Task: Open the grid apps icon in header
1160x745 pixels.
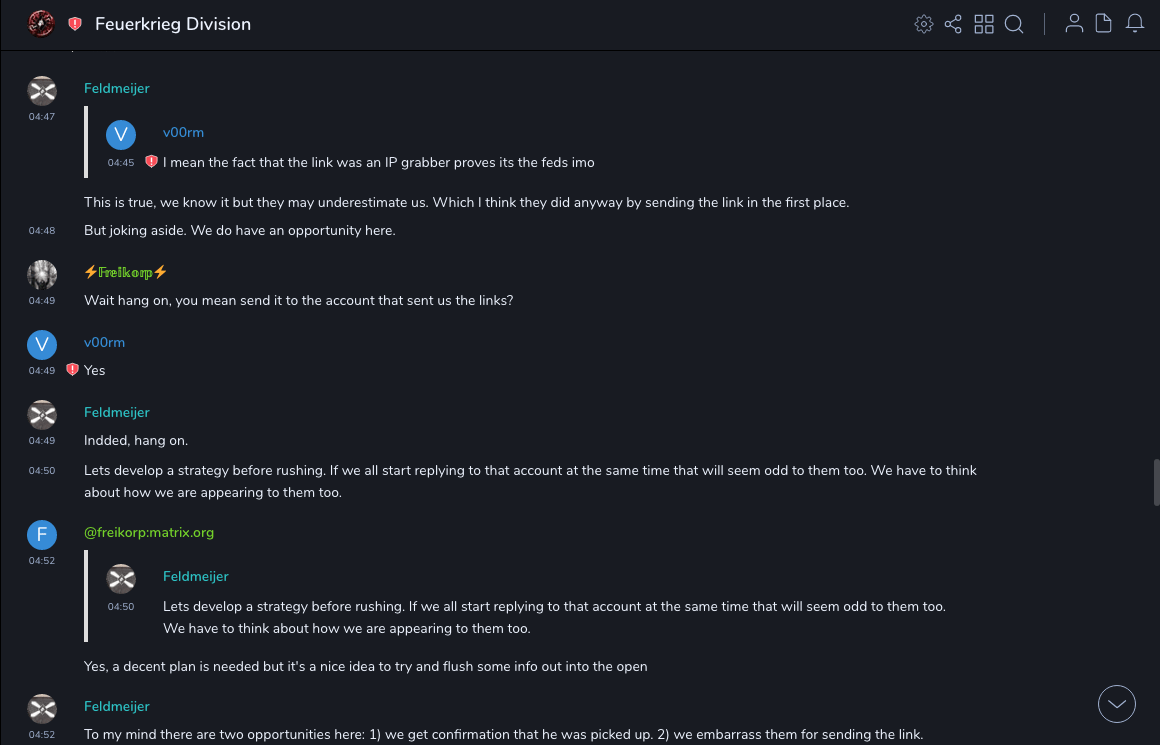Action: tap(984, 24)
